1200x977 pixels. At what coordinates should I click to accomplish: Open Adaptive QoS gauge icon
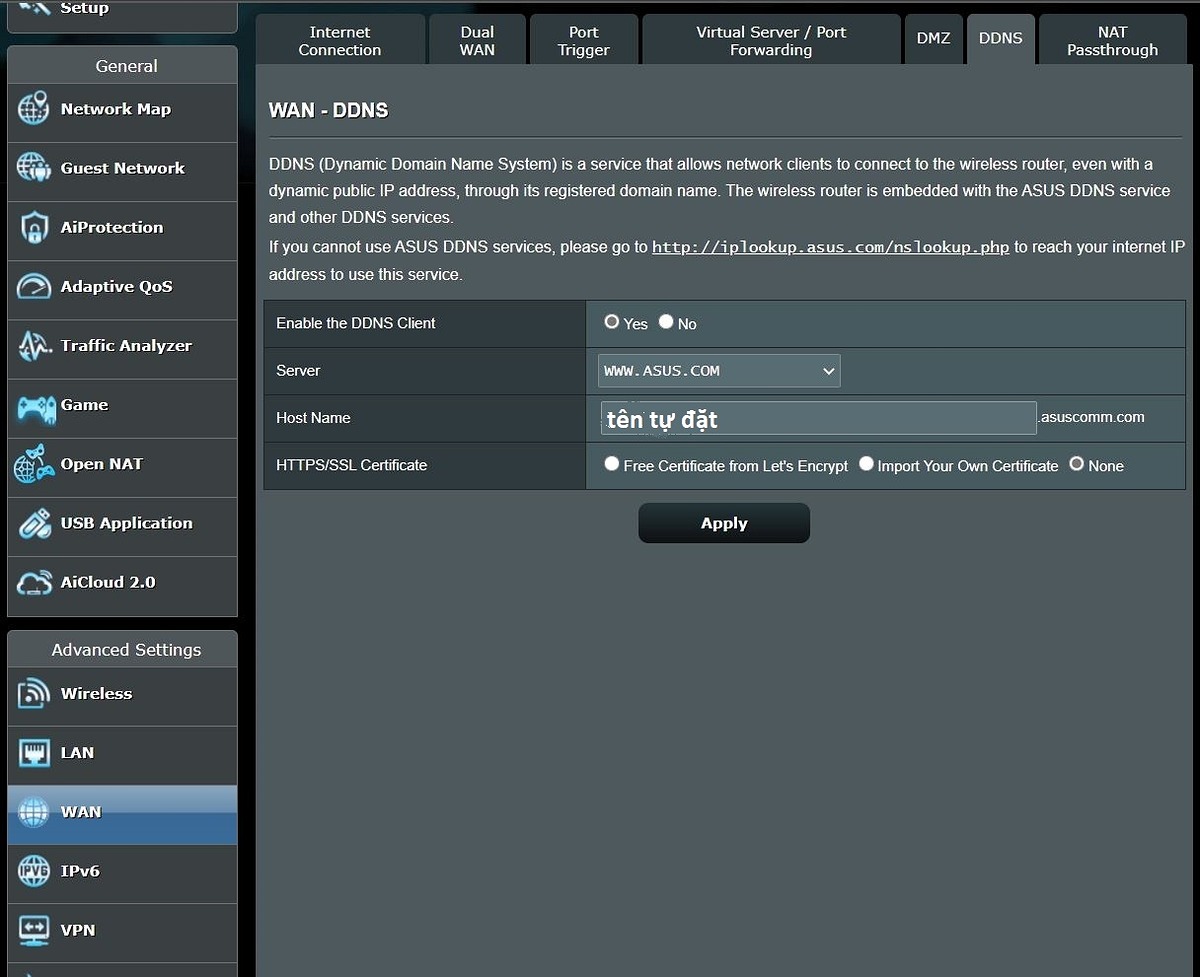(33, 287)
